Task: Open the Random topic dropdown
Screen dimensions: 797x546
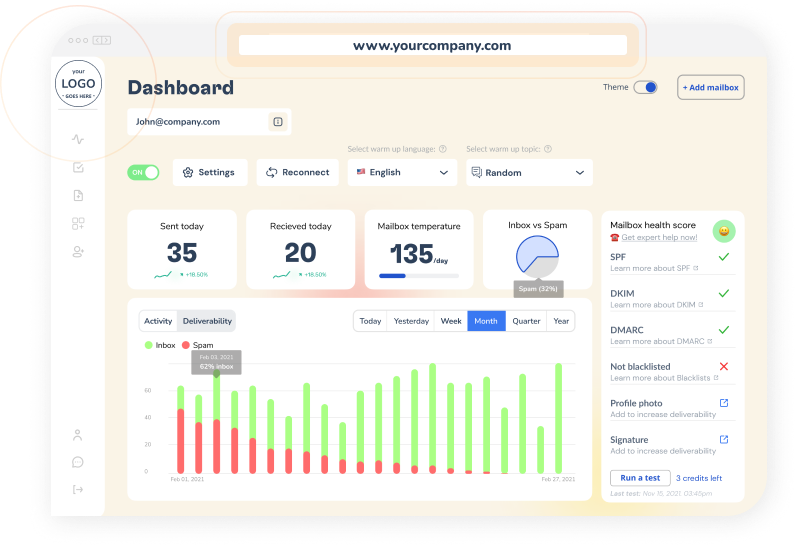Action: point(529,172)
